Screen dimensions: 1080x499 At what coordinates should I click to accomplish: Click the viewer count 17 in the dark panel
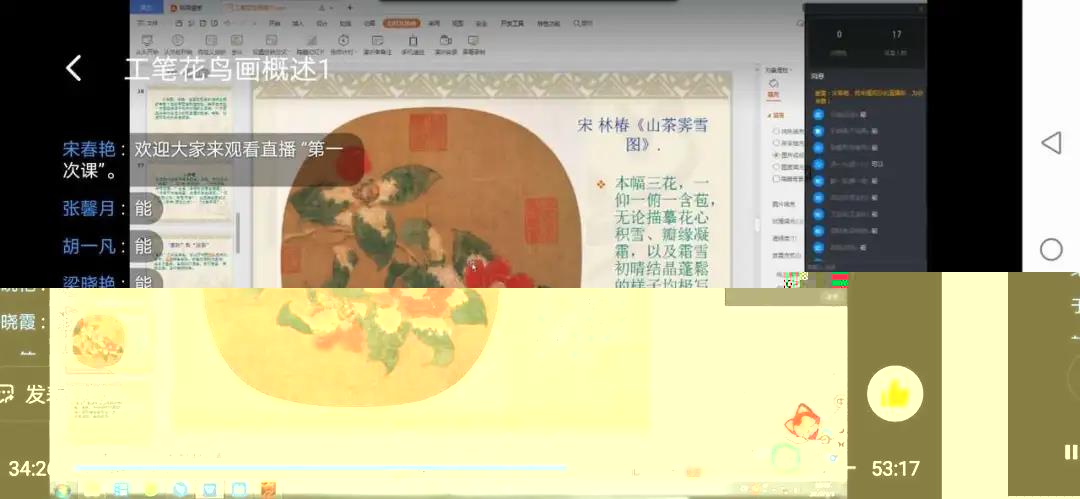coord(896,34)
